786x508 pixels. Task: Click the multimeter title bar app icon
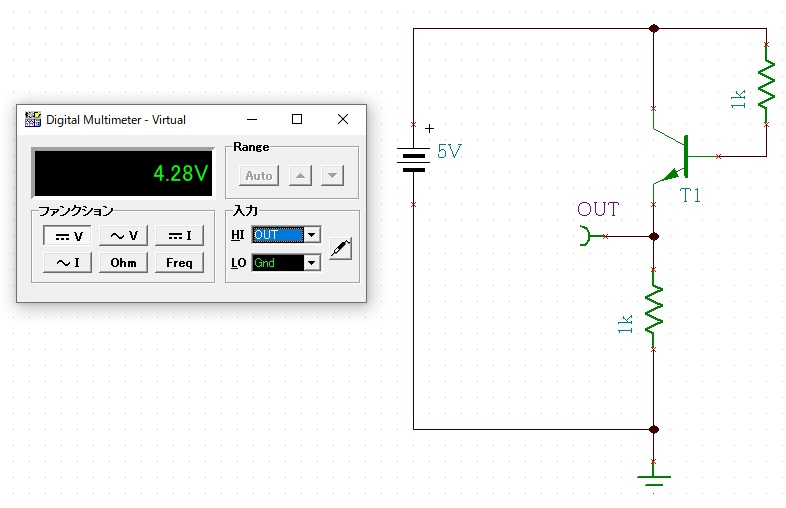pos(33,119)
